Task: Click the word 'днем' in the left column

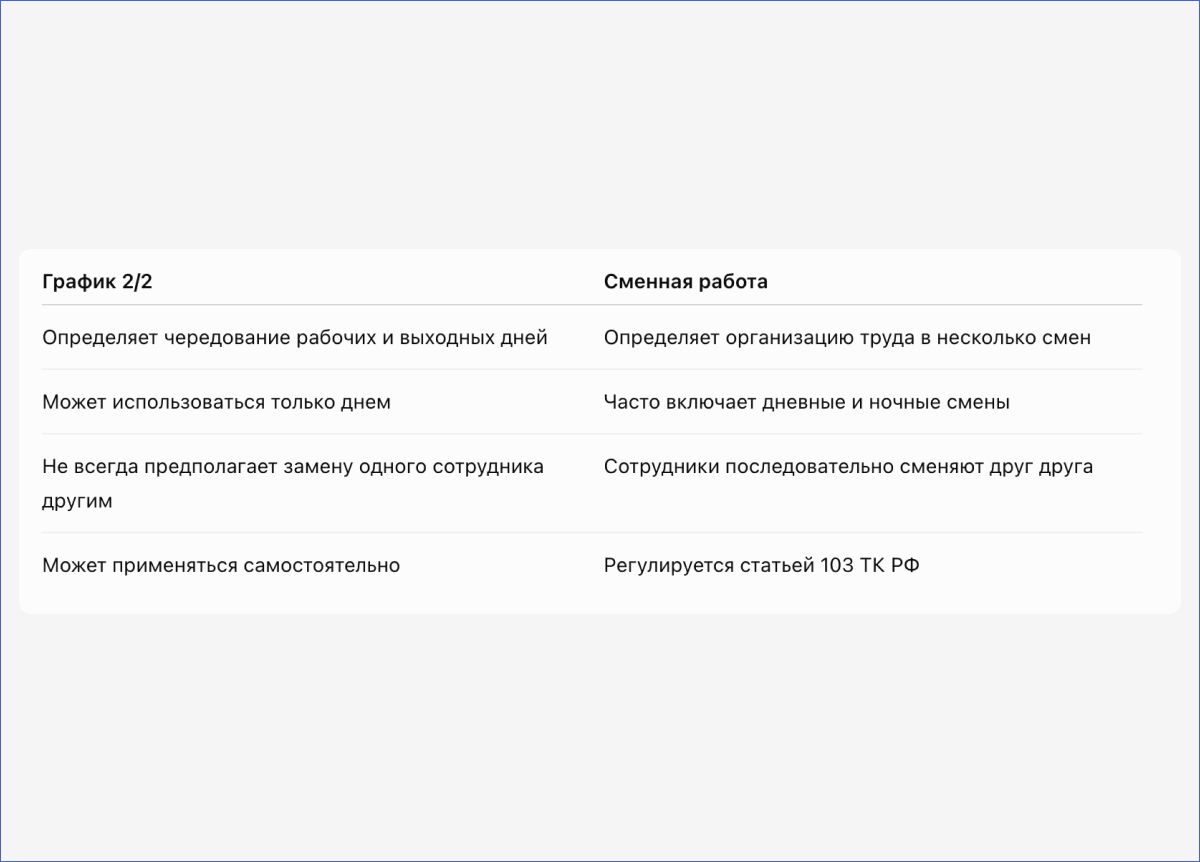Action: pos(368,402)
